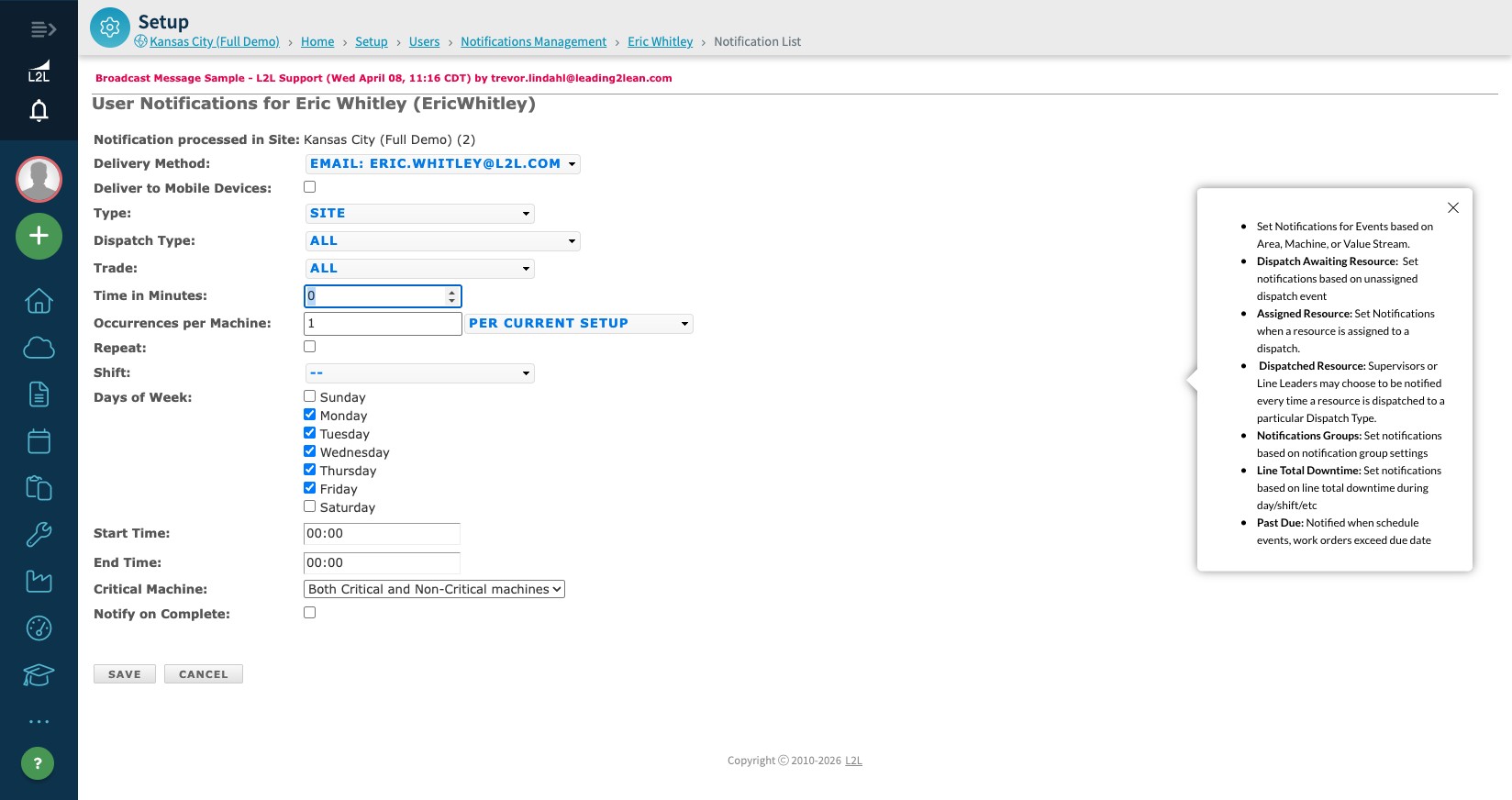
Task: Open the notifications bell
Action: [x=39, y=111]
